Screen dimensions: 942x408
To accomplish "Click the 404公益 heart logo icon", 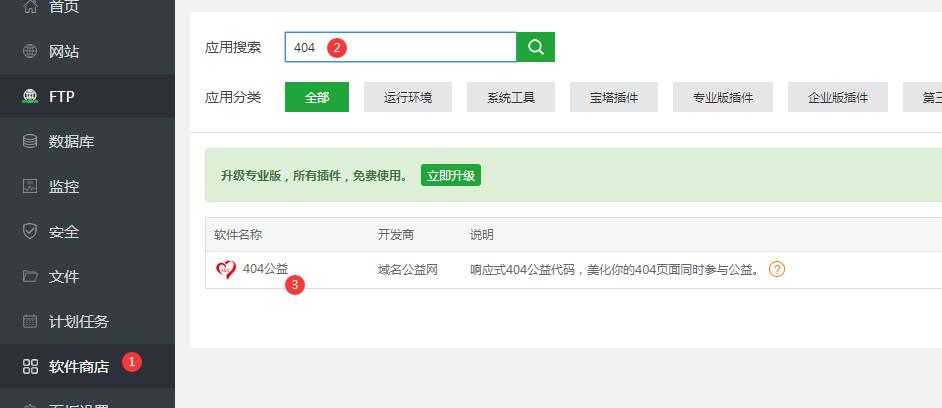I will click(x=226, y=270).
